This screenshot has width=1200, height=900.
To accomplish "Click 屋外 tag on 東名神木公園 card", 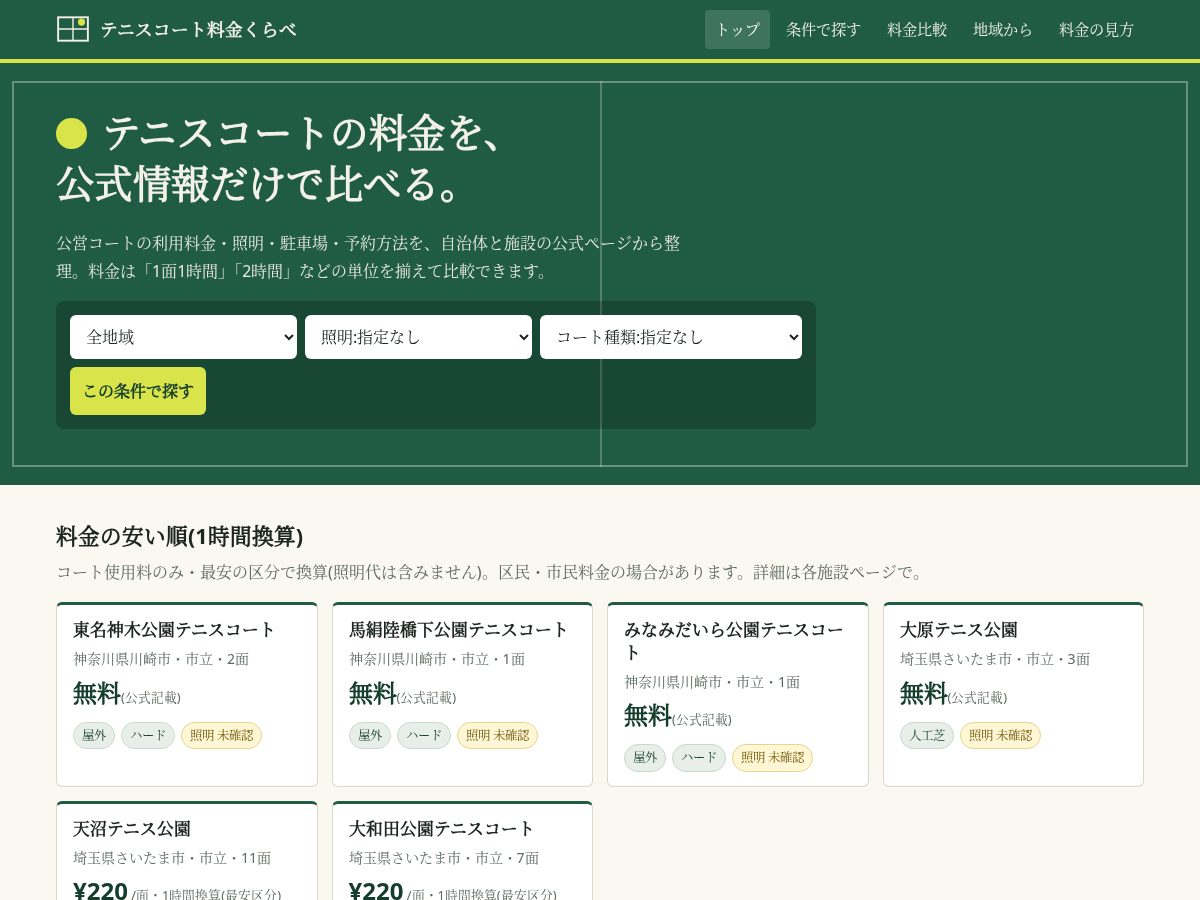I will coord(94,735).
